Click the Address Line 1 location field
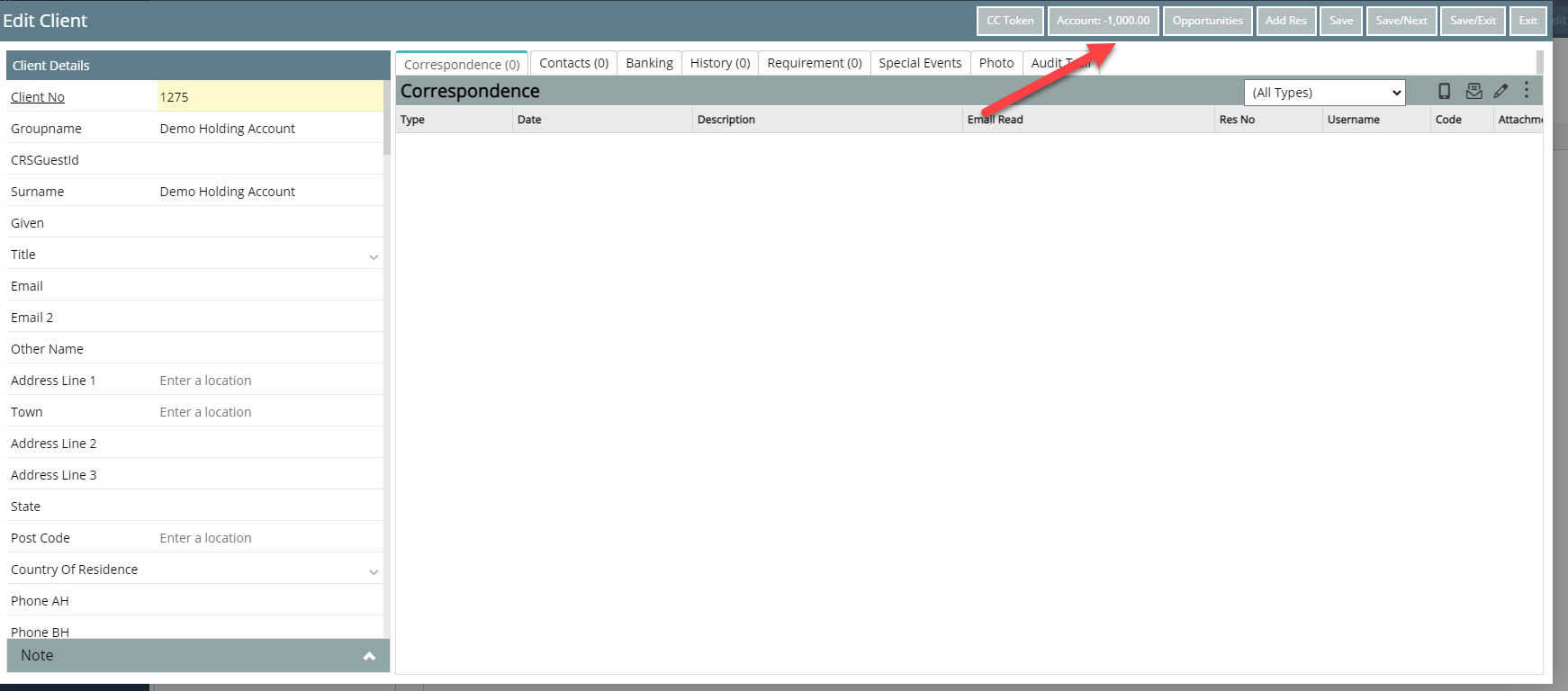Image resolution: width=1568 pixels, height=691 pixels. pyautogui.click(x=268, y=381)
